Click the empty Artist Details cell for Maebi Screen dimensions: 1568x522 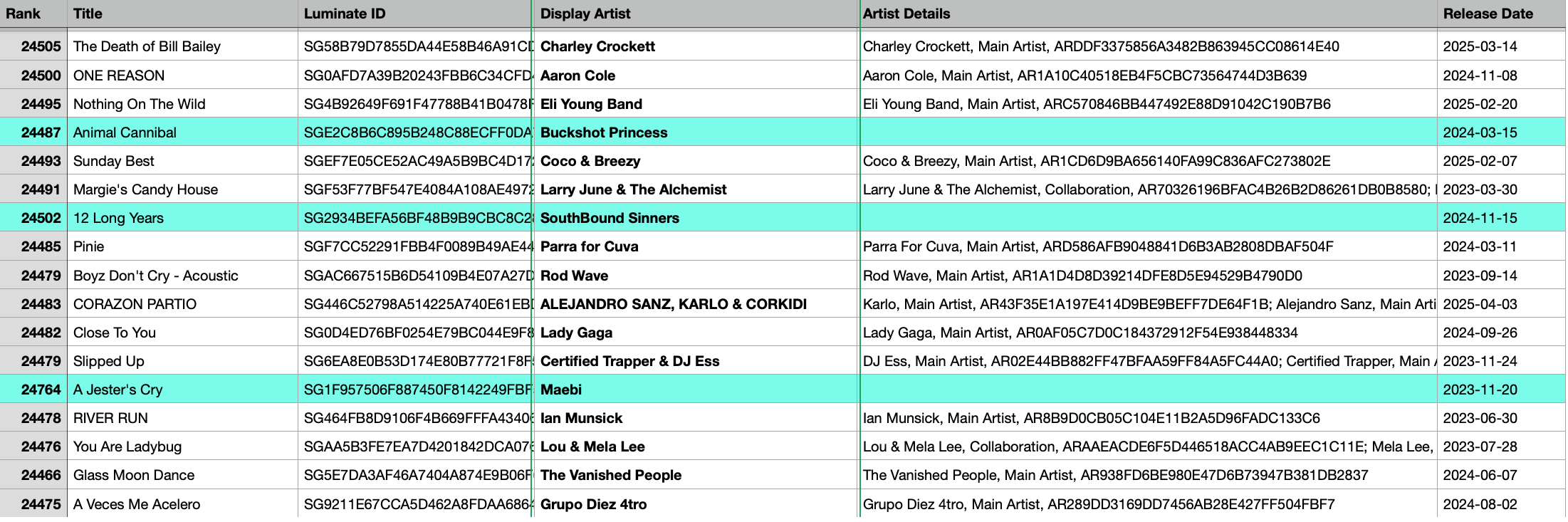1146,390
